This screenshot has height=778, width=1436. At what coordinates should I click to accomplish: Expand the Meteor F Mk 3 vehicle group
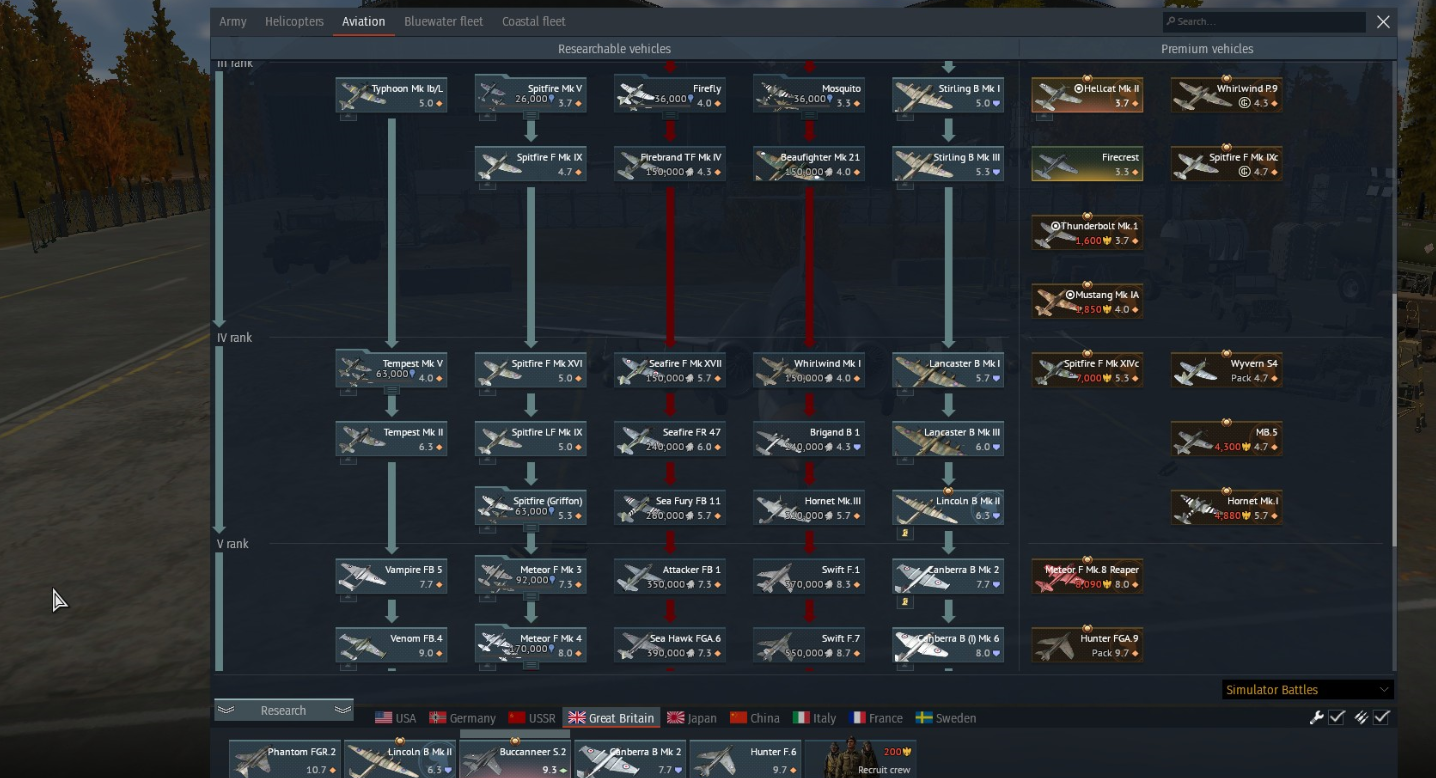tap(530, 578)
